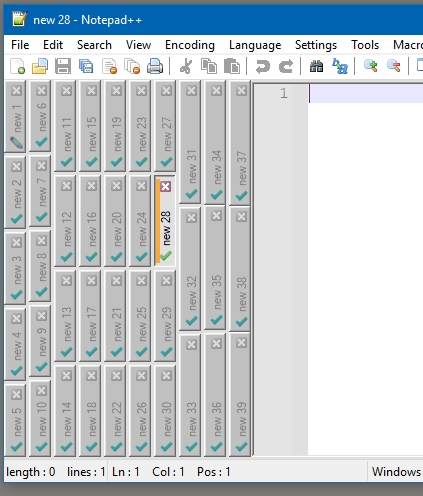
Task: Close the active new 28 tab
Action: [x=166, y=186]
